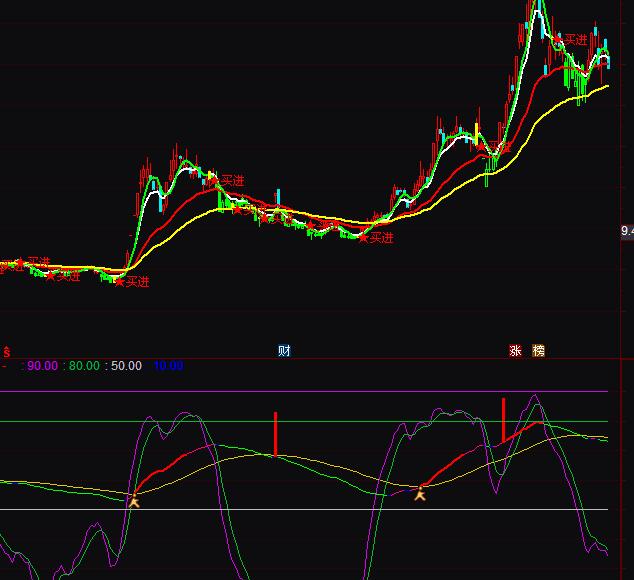The image size is (634, 580).
Task: Click the first red vertical signal bar in oscillator
Action: 275,433
